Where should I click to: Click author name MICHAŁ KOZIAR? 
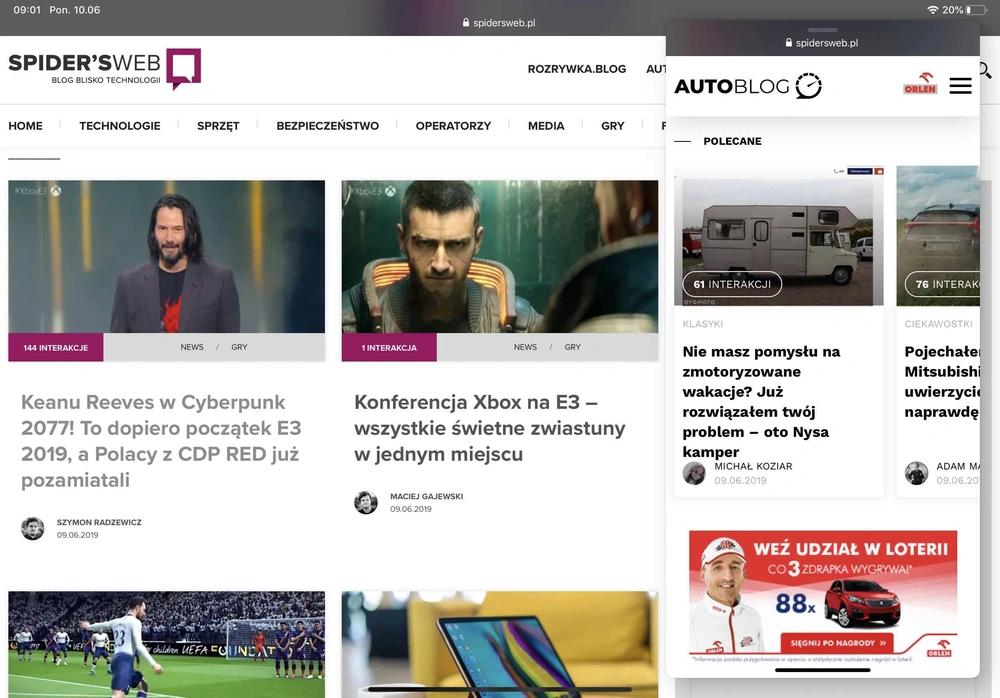click(x=753, y=466)
